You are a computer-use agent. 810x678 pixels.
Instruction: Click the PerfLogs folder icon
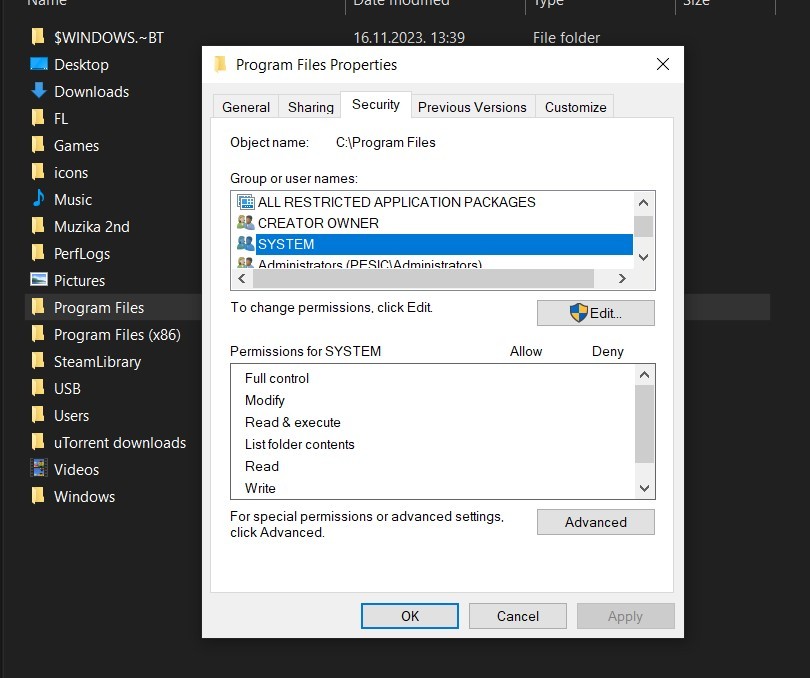38,253
